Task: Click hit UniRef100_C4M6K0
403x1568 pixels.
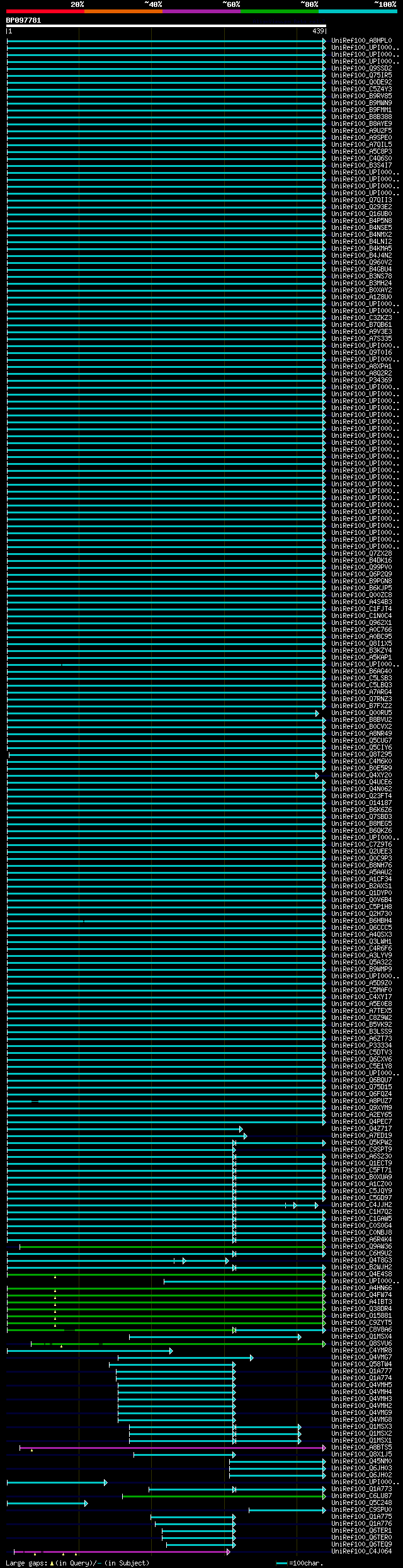Action: point(361,762)
